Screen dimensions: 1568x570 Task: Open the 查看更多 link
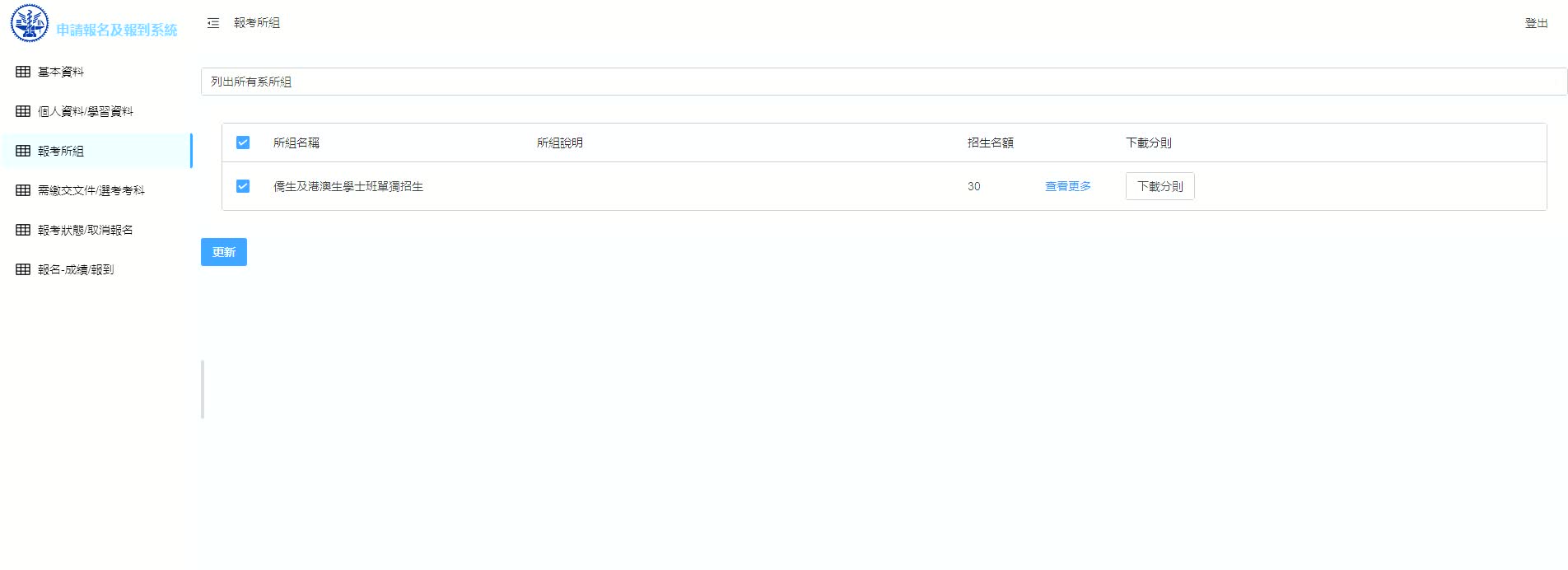pos(1068,186)
